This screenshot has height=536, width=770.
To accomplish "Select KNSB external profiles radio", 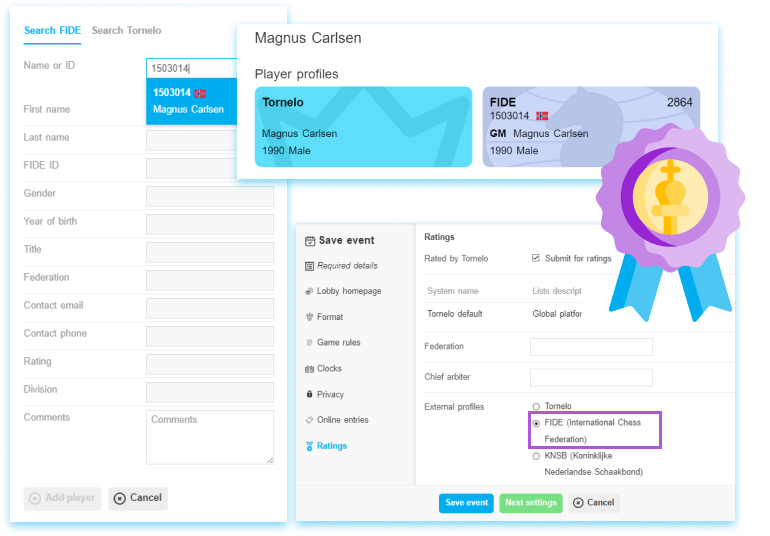I will click(536, 456).
